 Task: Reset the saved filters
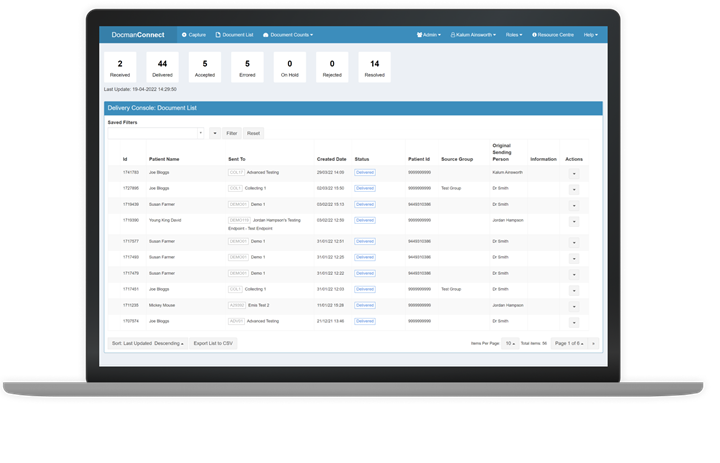pyautogui.click(x=253, y=132)
